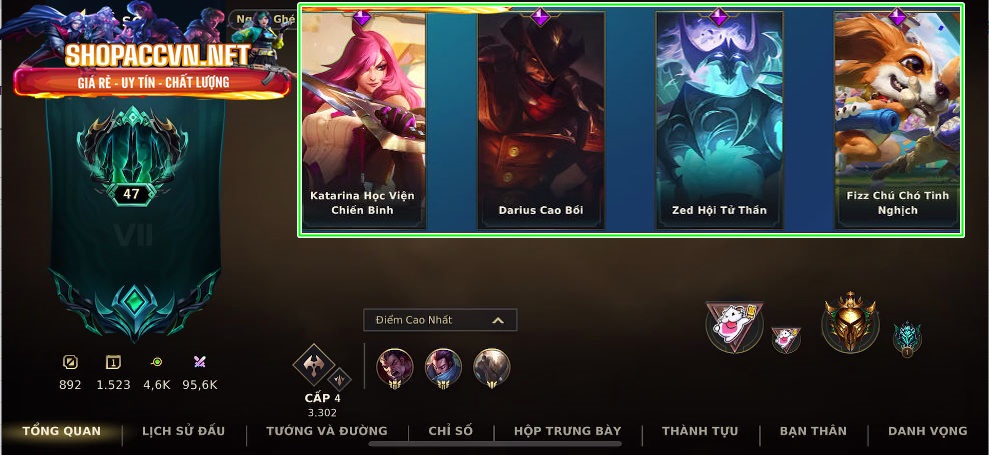Go to the Hộp Trưng Bày tab

(568, 431)
